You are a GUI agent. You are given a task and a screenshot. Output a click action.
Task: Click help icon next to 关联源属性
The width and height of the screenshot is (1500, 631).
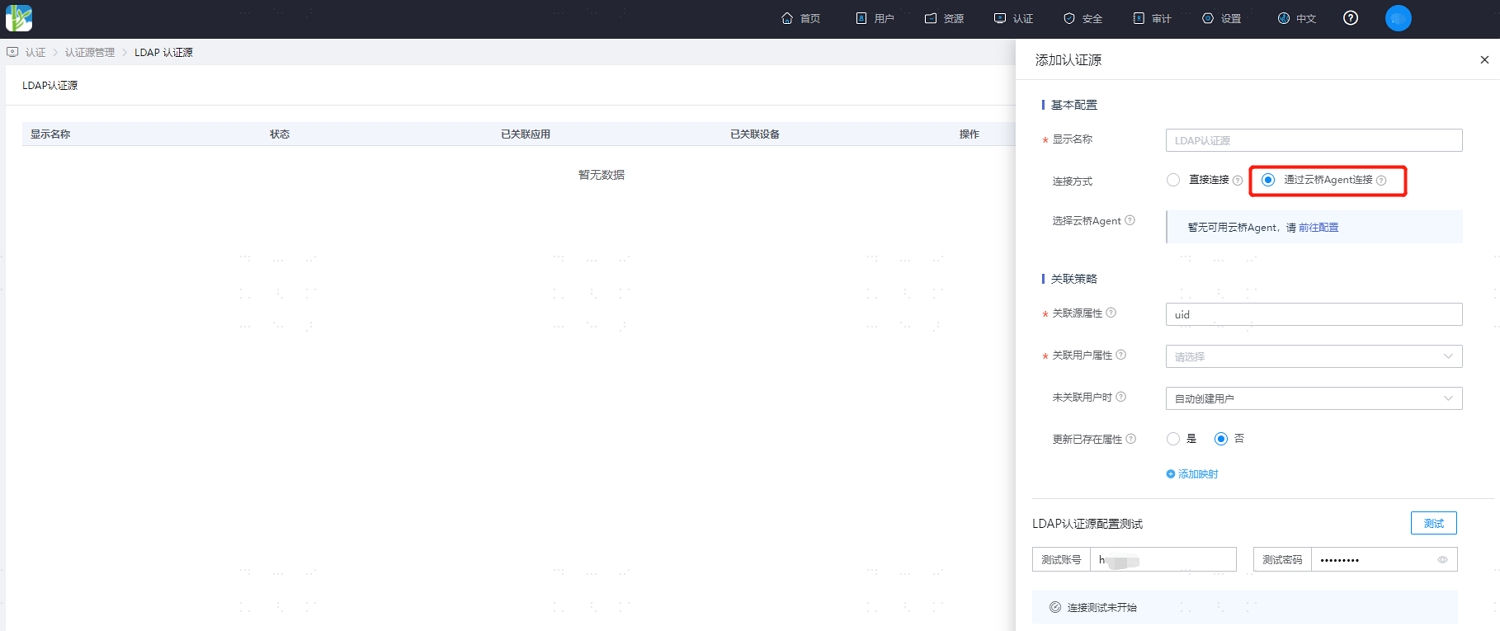point(1111,313)
